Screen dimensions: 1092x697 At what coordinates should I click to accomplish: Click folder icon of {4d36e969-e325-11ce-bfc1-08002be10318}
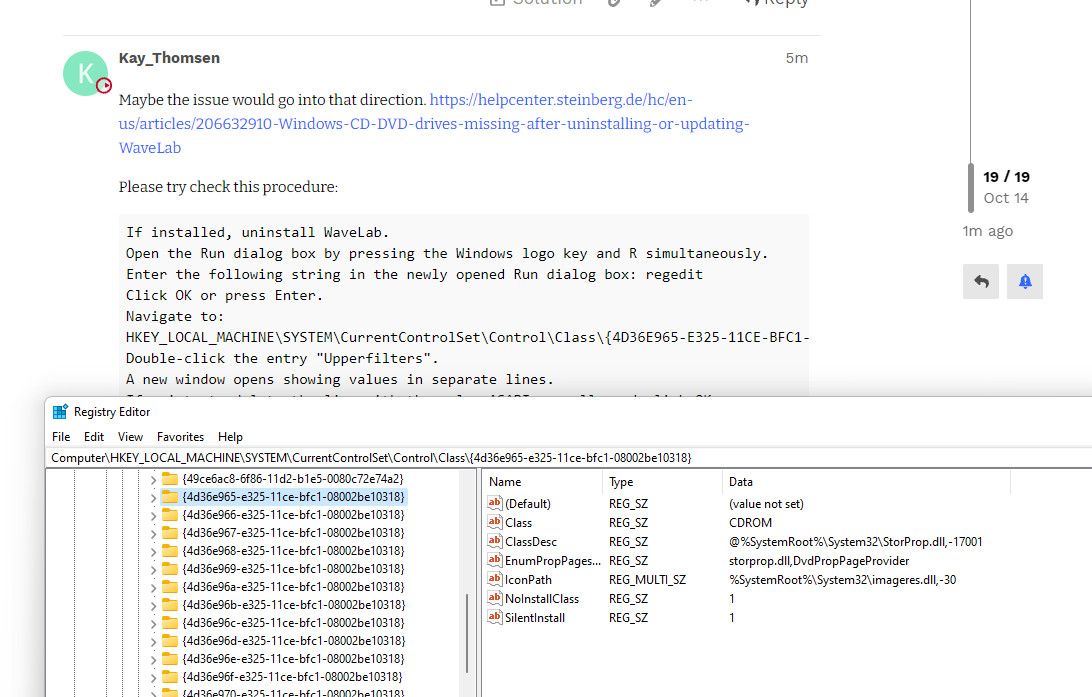pyautogui.click(x=170, y=568)
